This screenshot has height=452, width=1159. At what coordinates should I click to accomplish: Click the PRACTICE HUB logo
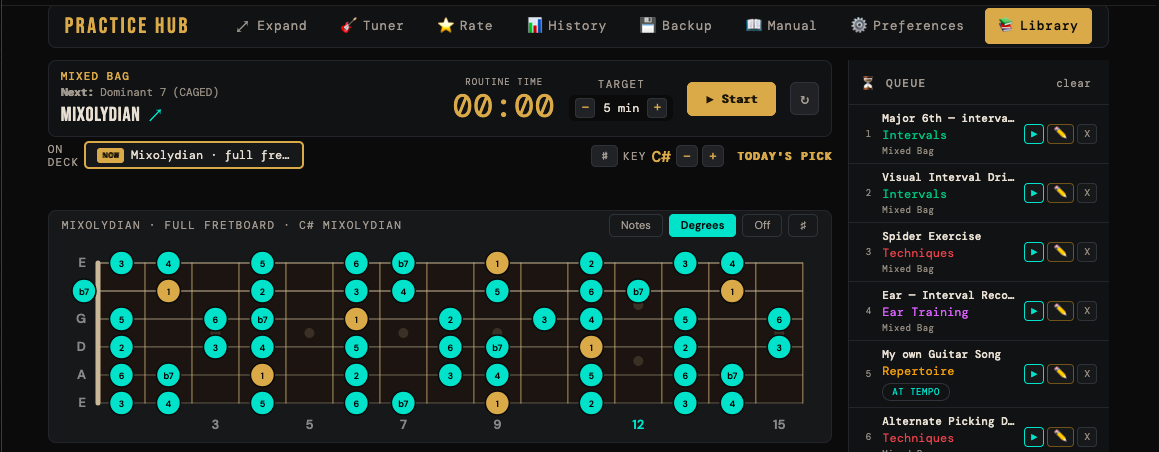(x=126, y=26)
